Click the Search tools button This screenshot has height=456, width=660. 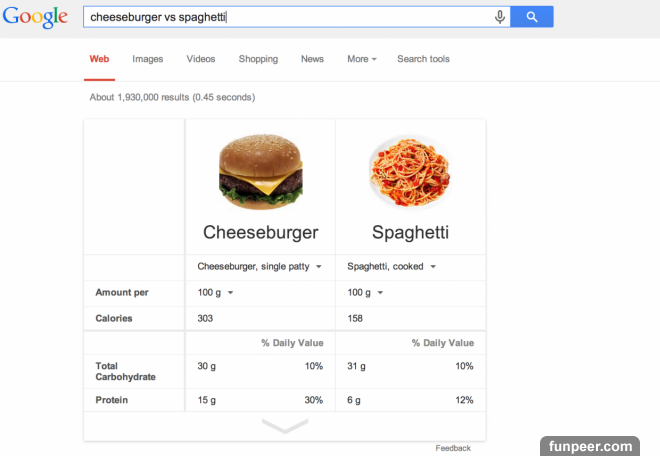pyautogui.click(x=423, y=59)
